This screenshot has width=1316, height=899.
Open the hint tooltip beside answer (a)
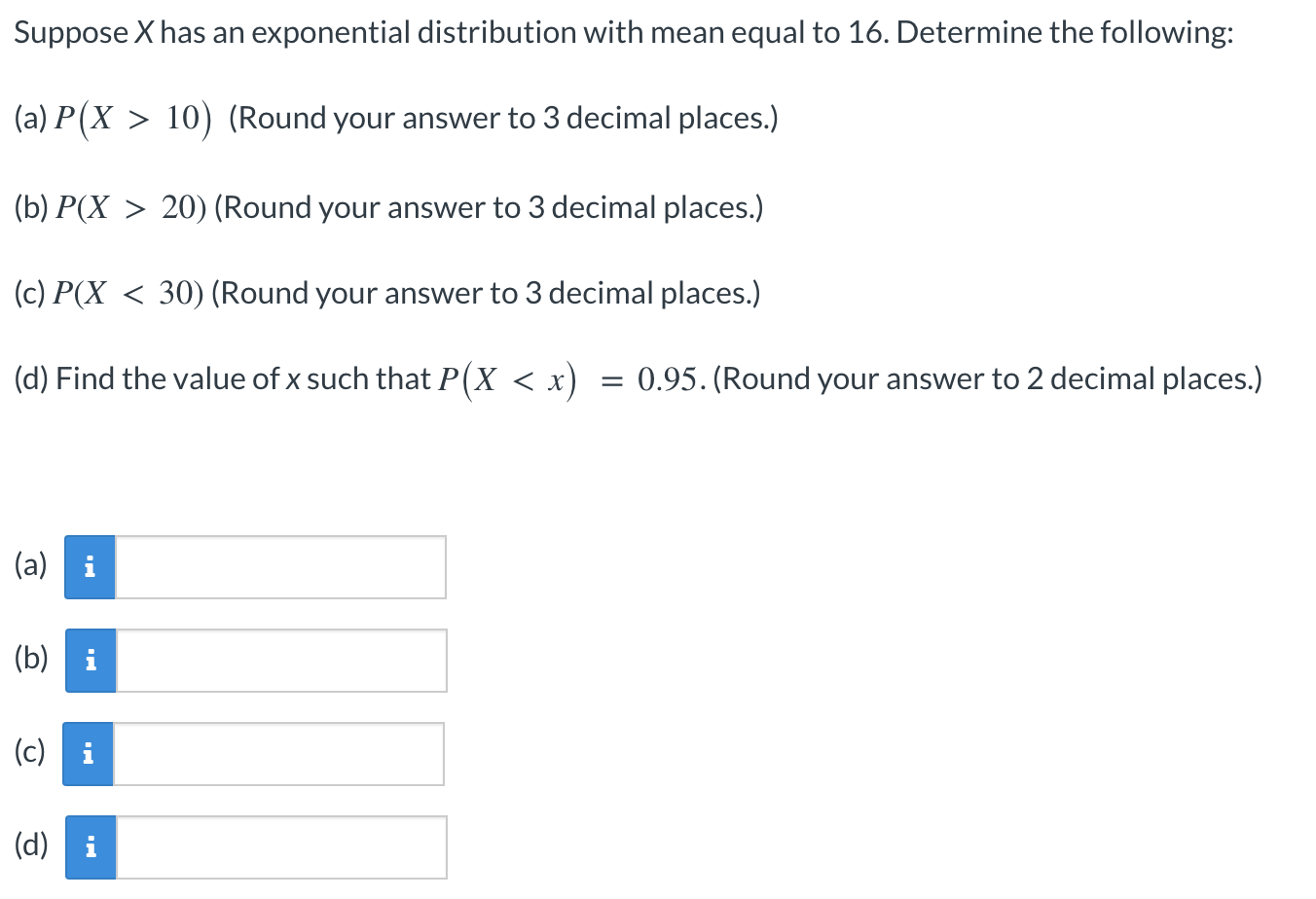pyautogui.click(x=90, y=566)
